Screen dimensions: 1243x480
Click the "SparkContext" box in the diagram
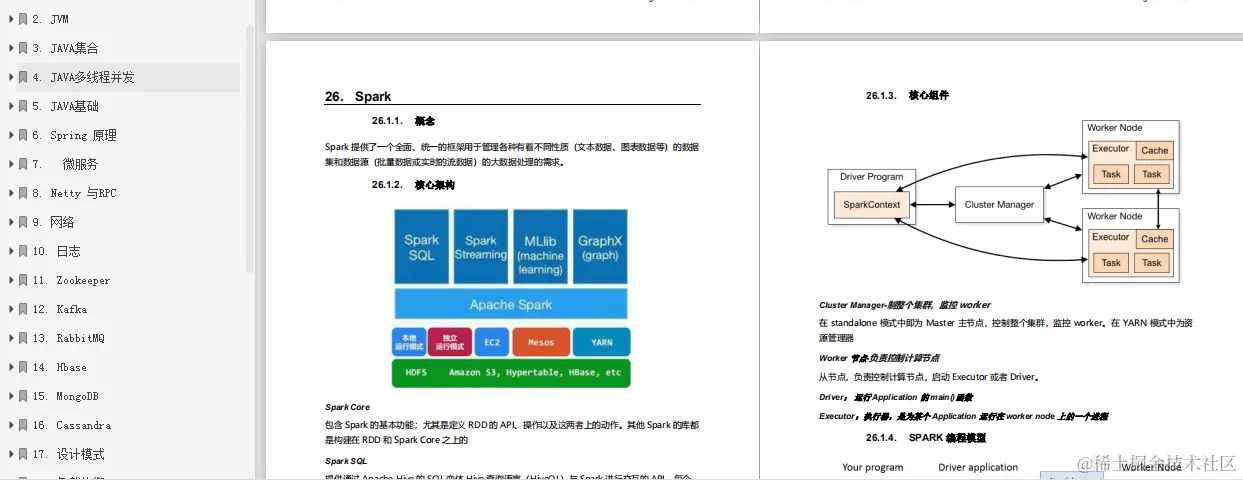(872, 204)
